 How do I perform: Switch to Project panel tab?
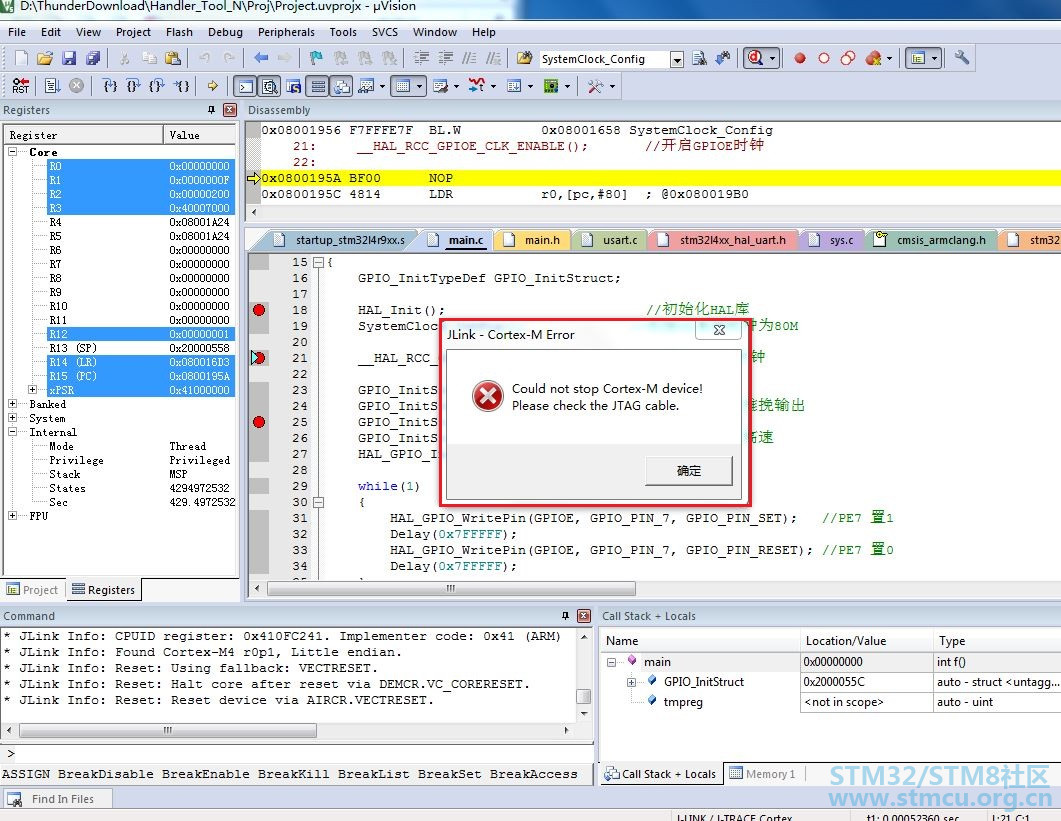(x=32, y=590)
